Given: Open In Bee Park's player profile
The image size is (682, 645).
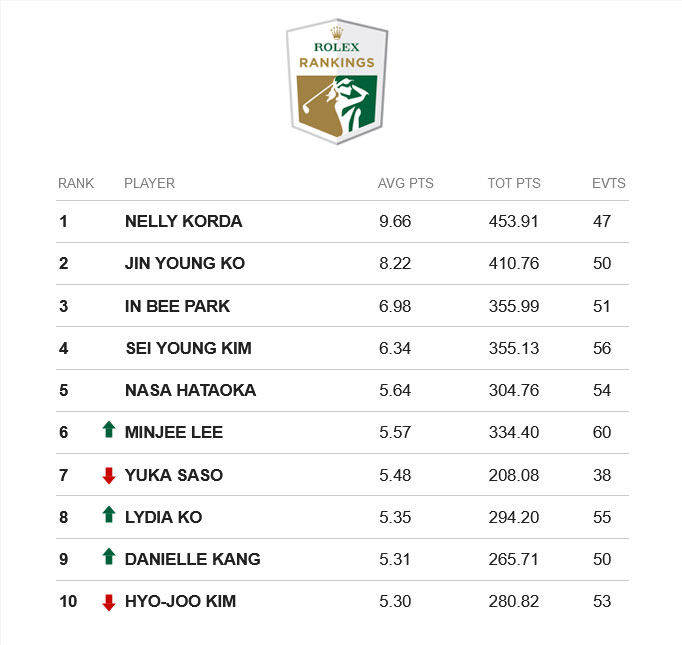Looking at the screenshot, I should [178, 306].
